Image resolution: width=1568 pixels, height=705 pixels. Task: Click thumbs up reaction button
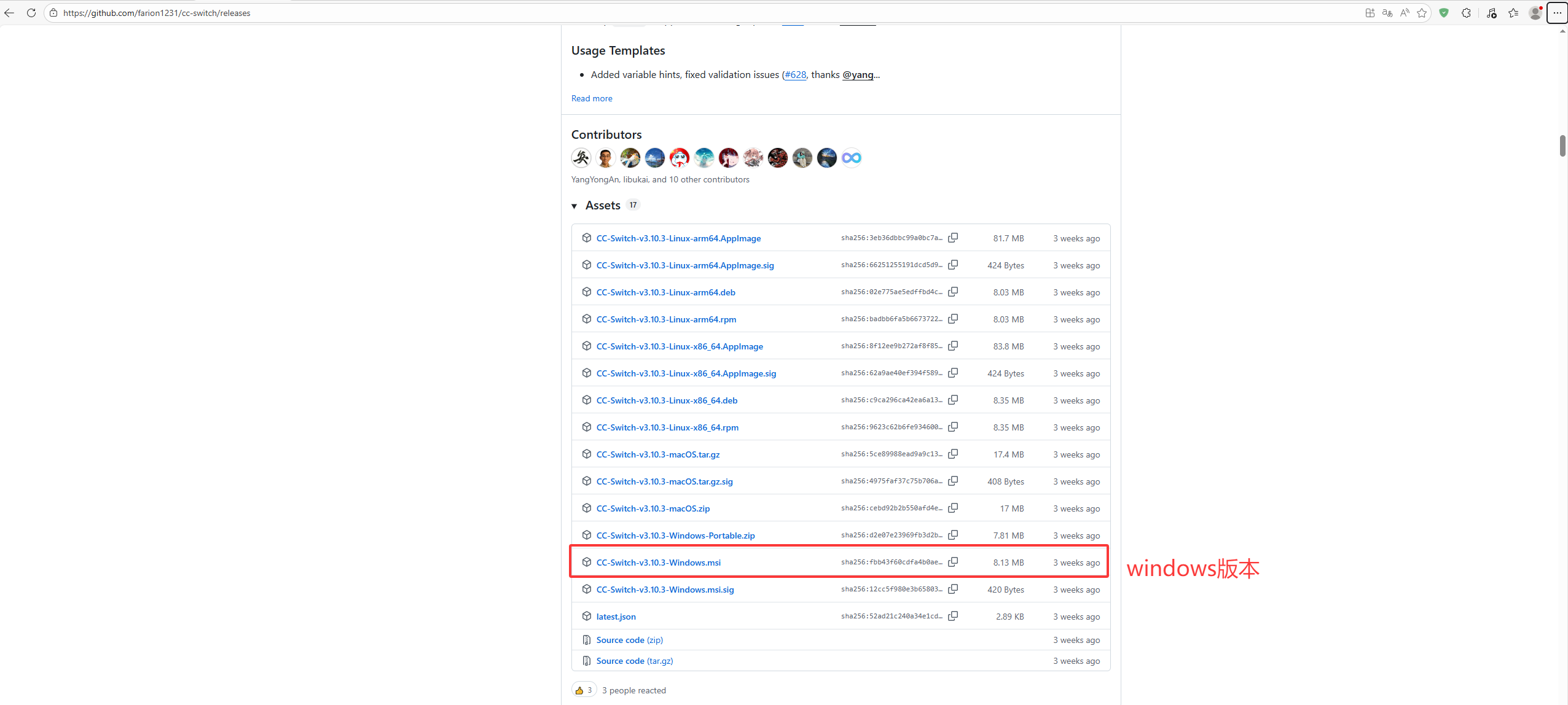pyautogui.click(x=584, y=690)
